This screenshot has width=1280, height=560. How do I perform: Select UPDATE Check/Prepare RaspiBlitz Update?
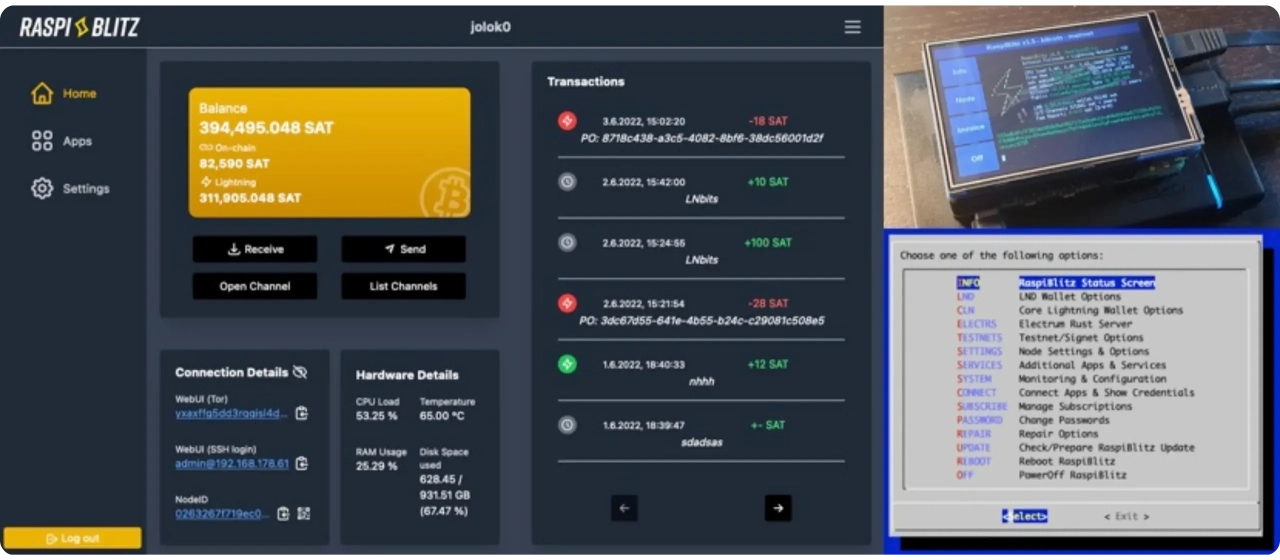1075,448
